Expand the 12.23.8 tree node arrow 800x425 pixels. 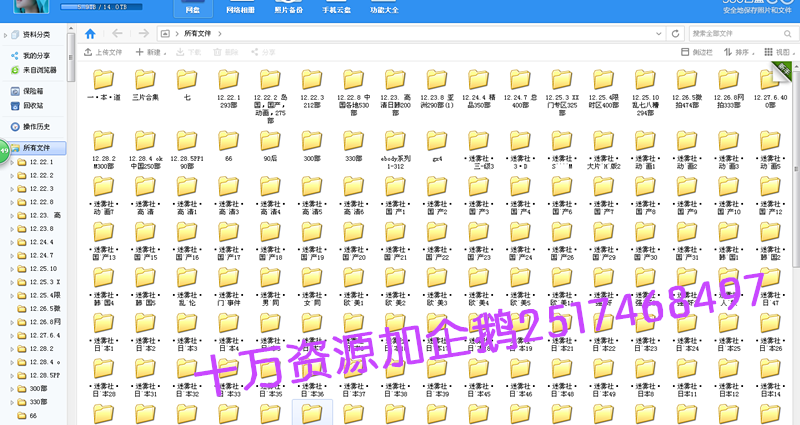(12, 229)
